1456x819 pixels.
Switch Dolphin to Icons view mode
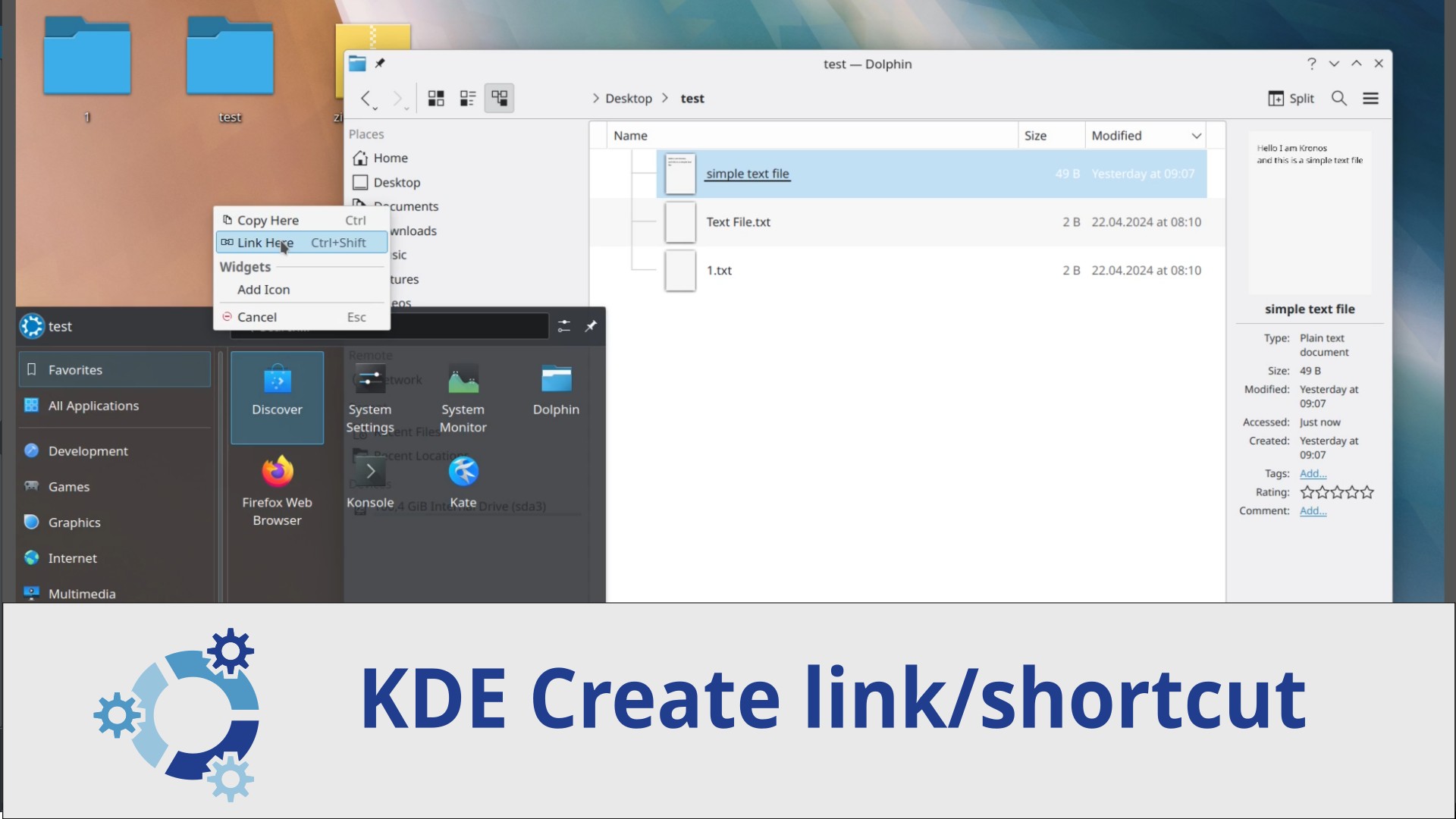tap(436, 99)
